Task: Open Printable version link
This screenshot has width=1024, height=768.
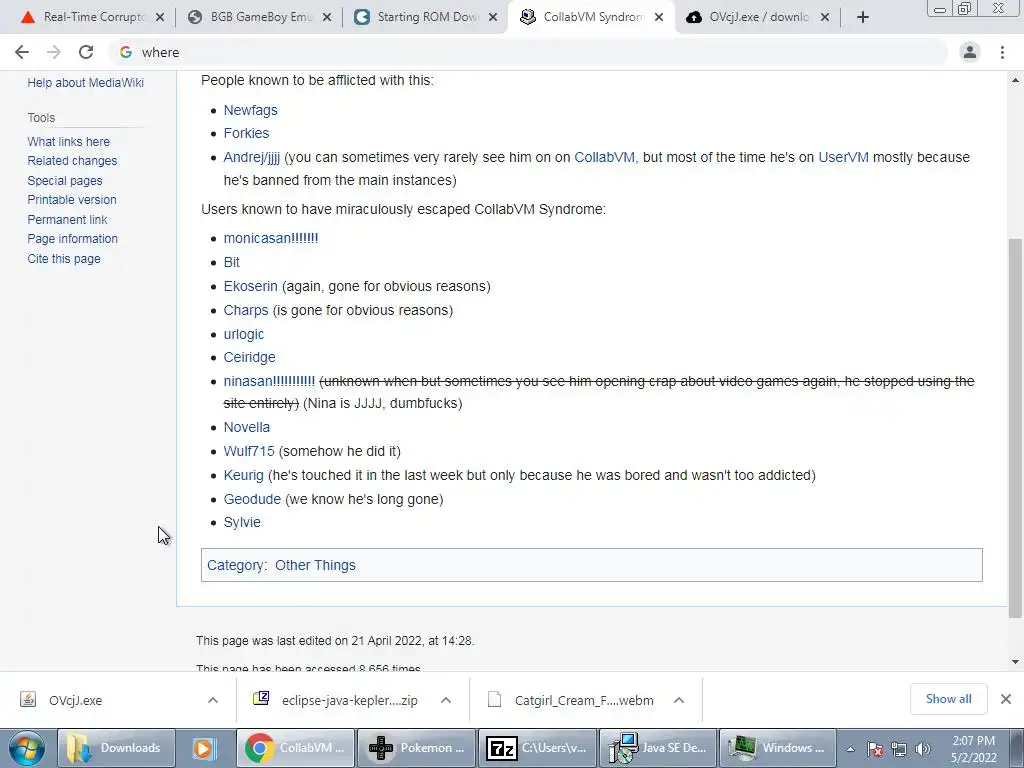Action: [x=72, y=200]
